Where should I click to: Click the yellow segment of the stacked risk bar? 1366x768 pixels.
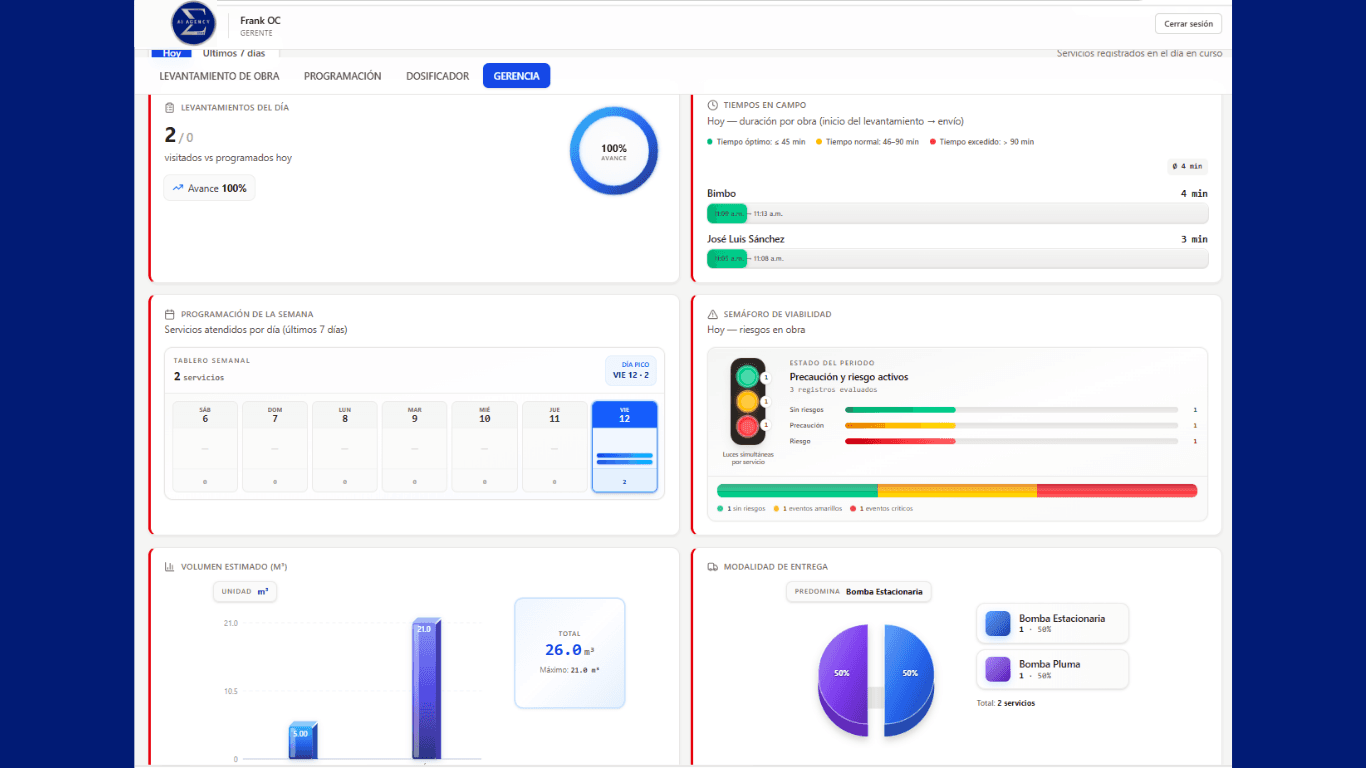(957, 490)
